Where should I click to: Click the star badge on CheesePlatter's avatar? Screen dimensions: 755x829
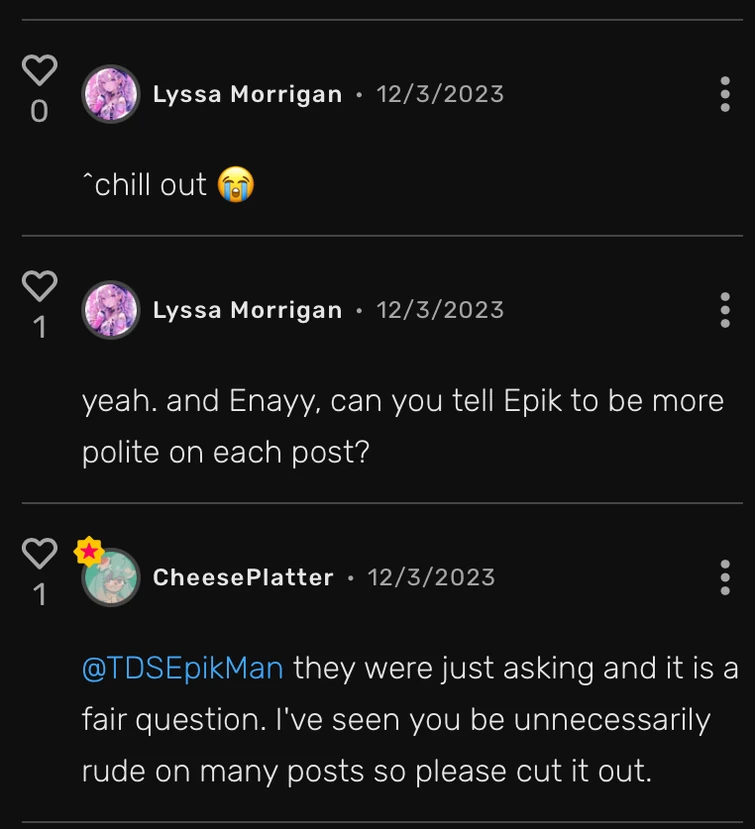89,551
